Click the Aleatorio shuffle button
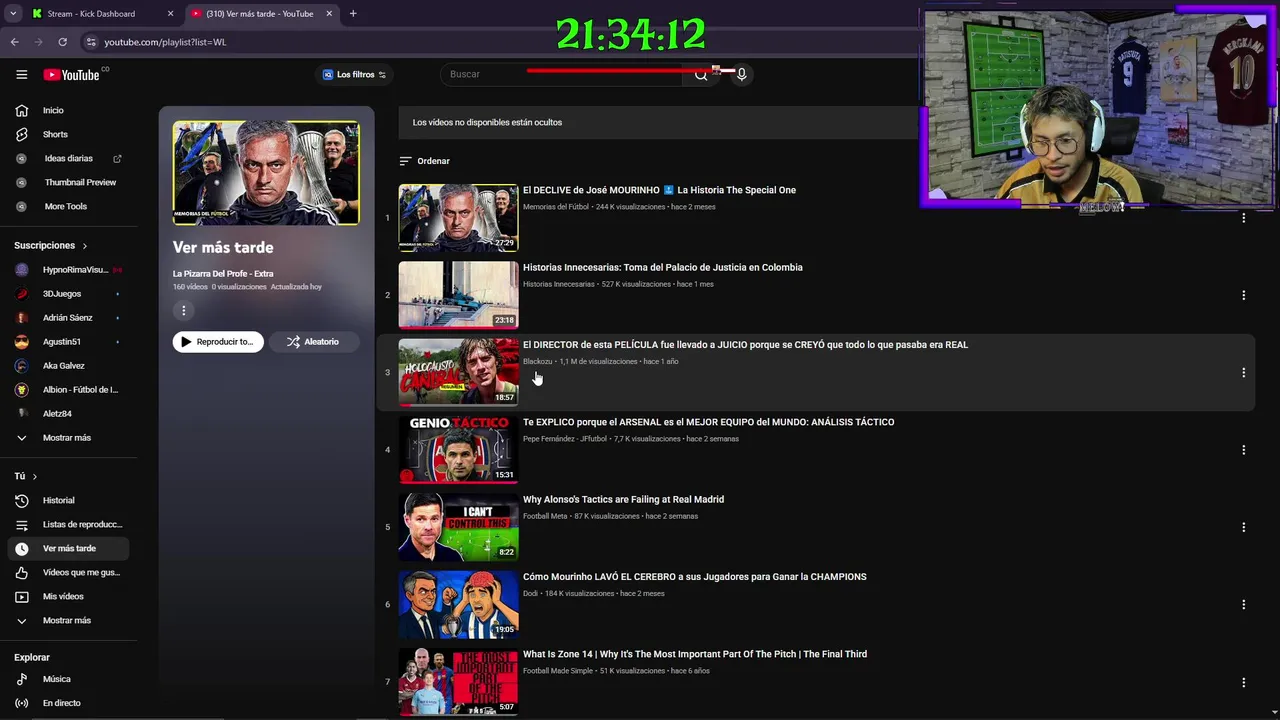Image resolution: width=1280 pixels, height=720 pixels. (313, 342)
